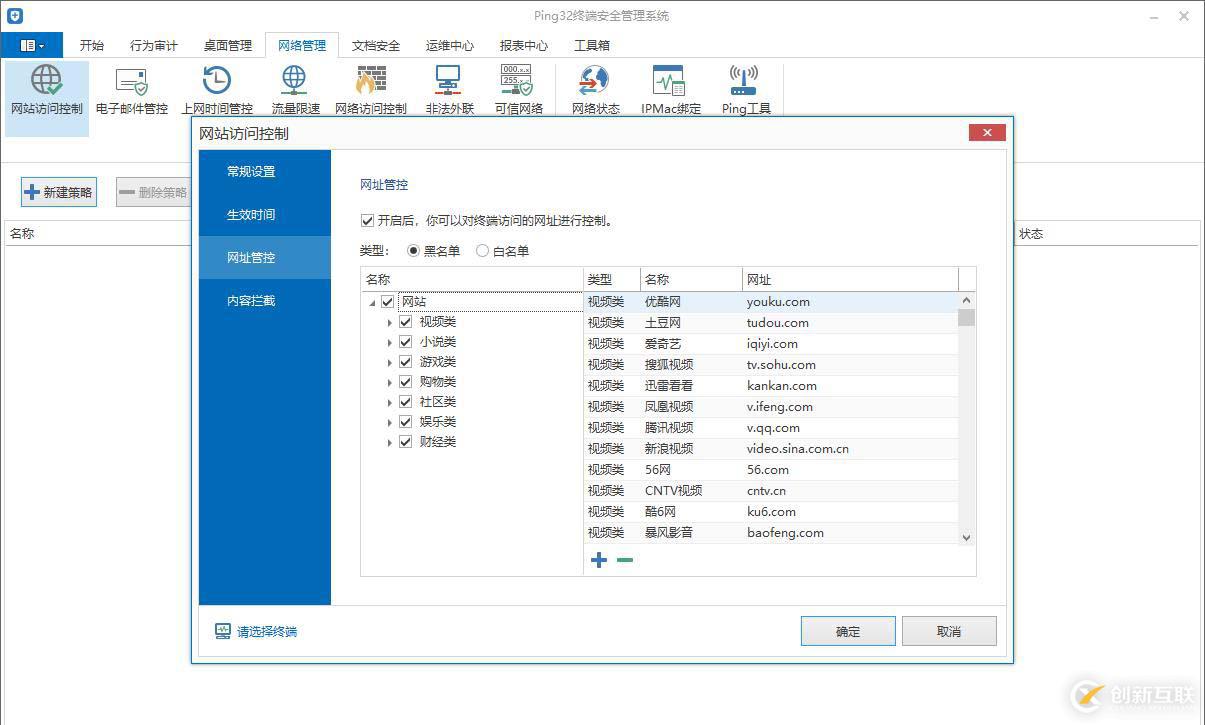This screenshot has height=725, width=1205.
Task: Open the 非法外联 tool
Action: [449, 91]
